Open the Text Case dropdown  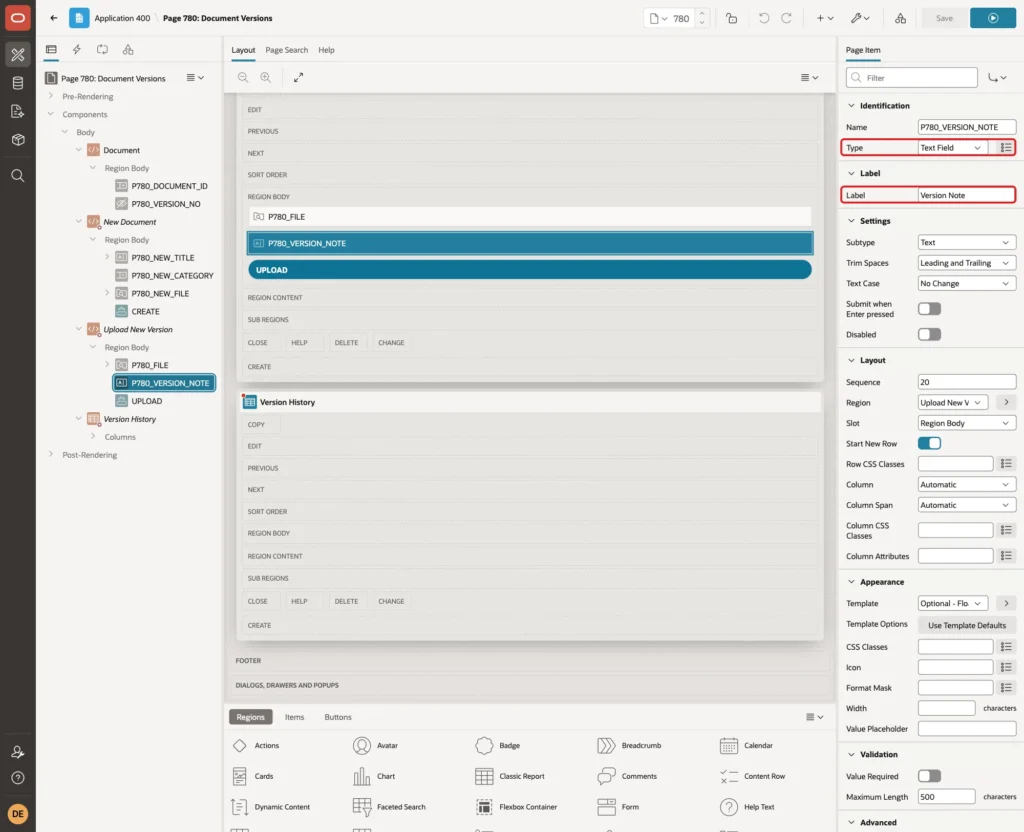pos(967,283)
